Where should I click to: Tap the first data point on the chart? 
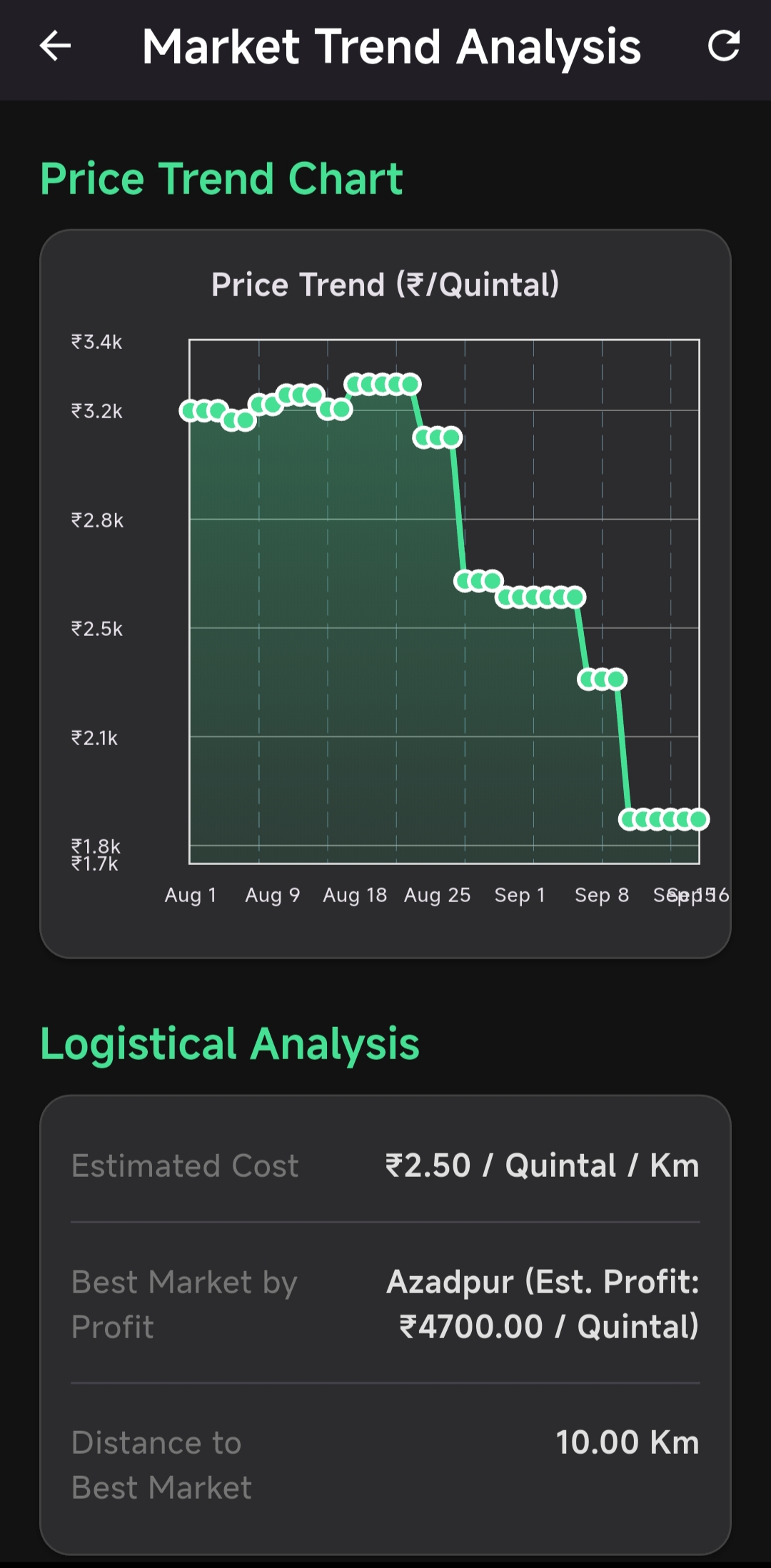(190, 410)
